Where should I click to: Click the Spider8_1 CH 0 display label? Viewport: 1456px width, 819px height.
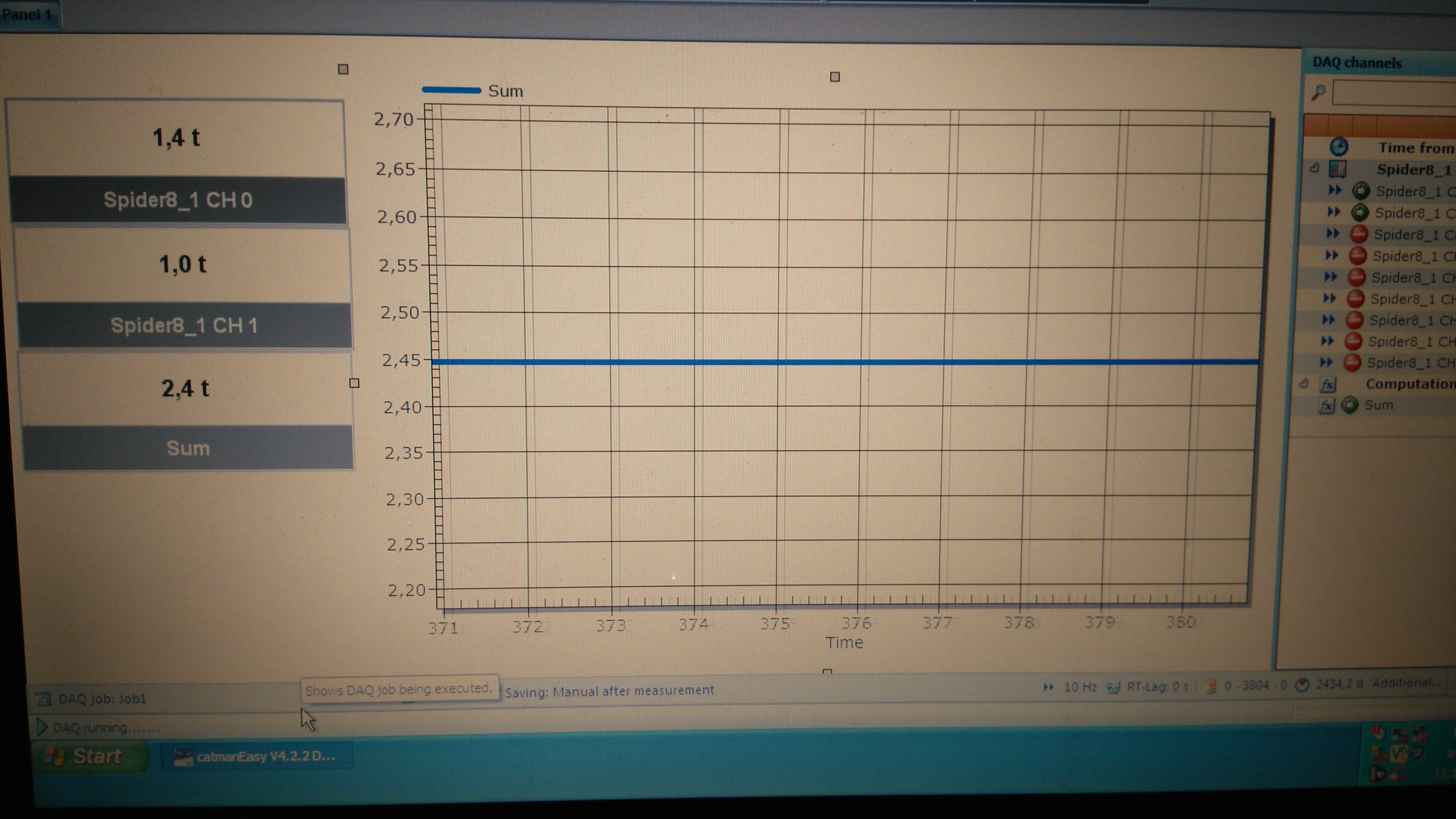178,200
